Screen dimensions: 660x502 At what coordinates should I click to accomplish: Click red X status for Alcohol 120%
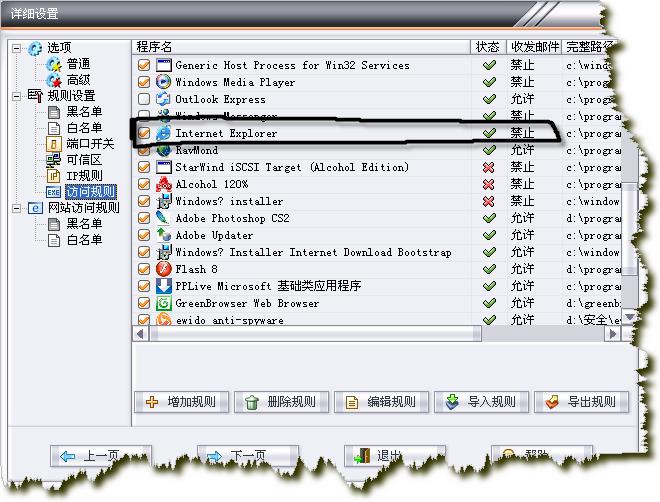(x=488, y=184)
